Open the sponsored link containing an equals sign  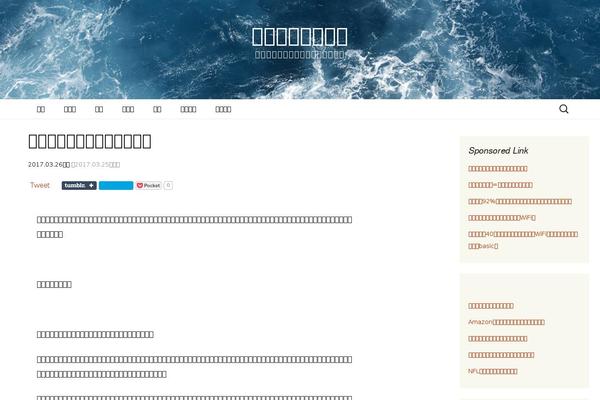click(x=500, y=185)
